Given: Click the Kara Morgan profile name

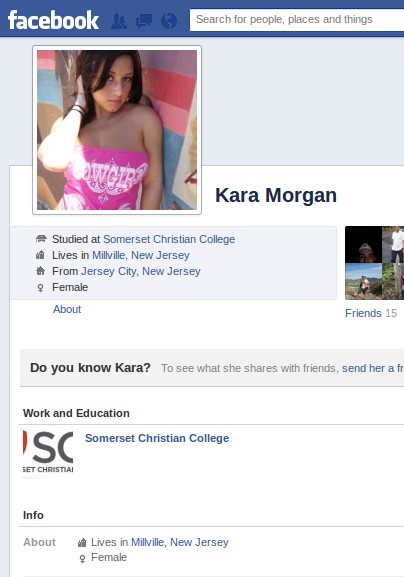Looking at the screenshot, I should [276, 195].
